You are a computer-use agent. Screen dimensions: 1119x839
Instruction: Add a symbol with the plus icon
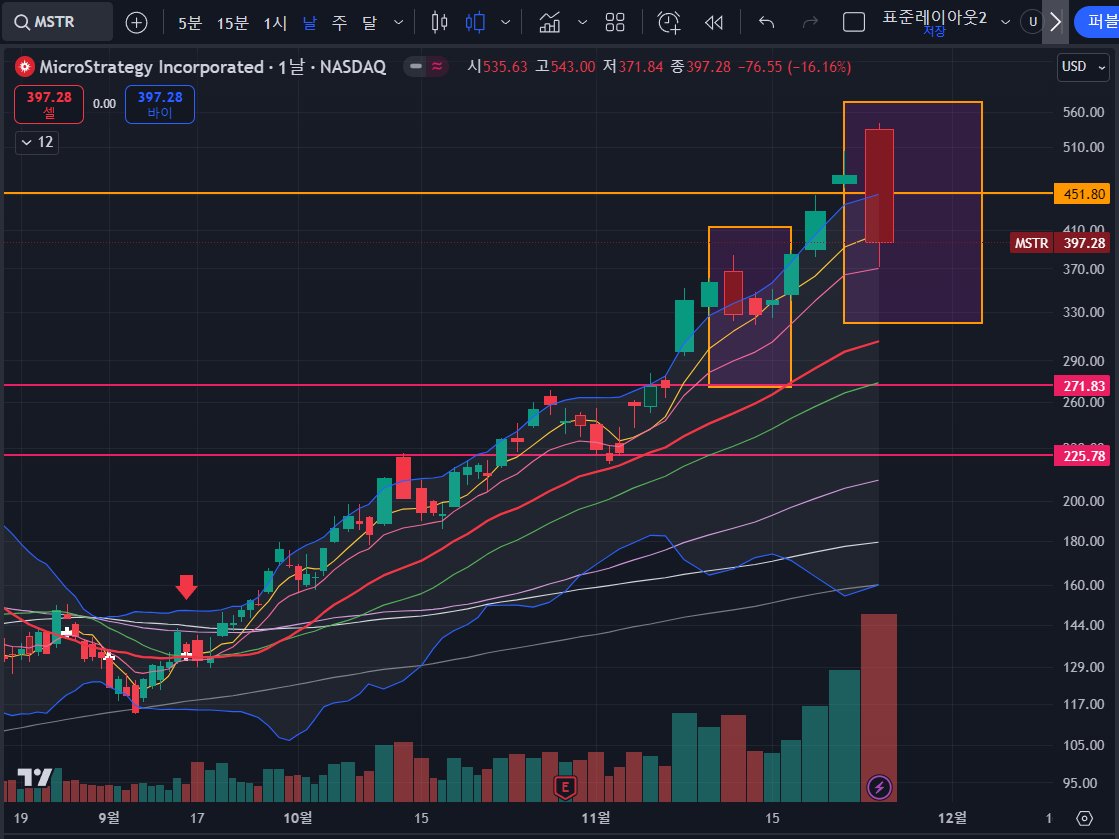136,23
